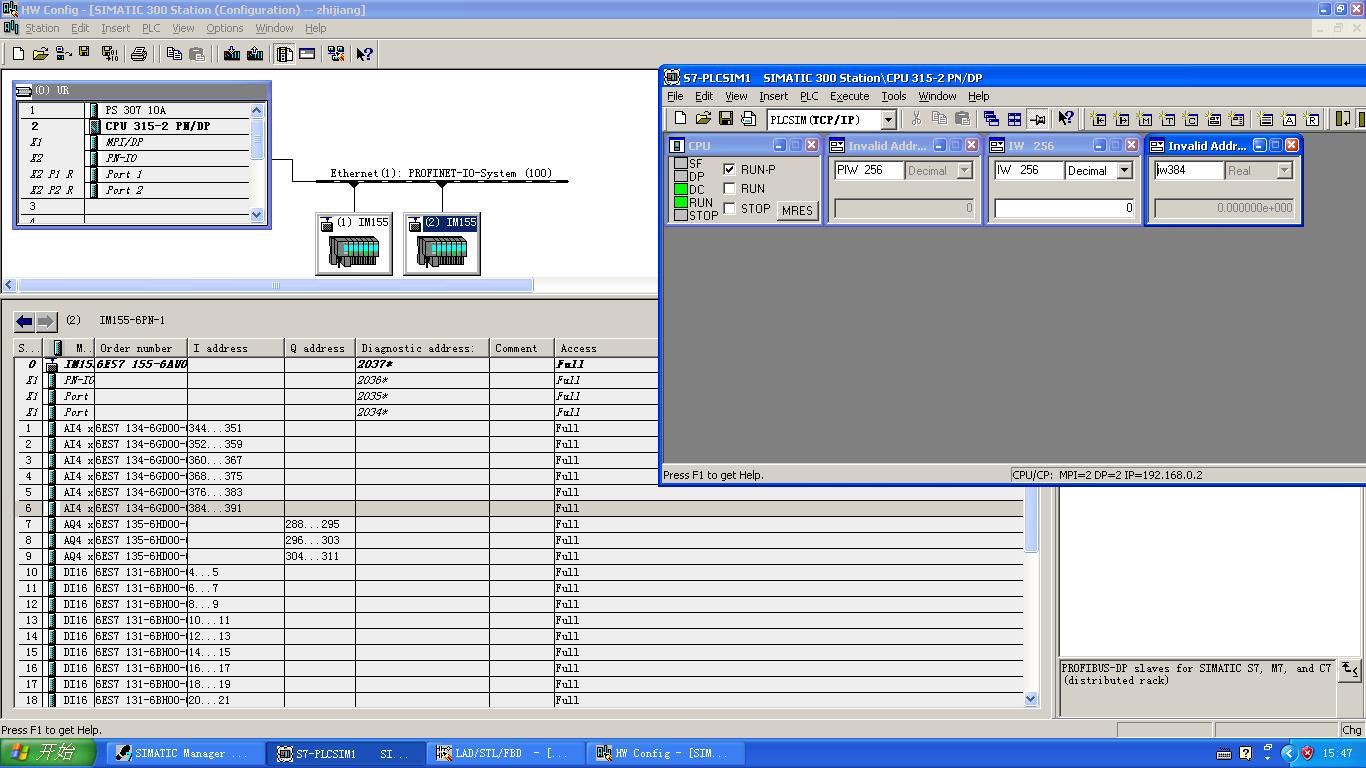Image resolution: width=1366 pixels, height=768 pixels.
Task: Check the RUN mode checkbox
Action: click(x=730, y=189)
